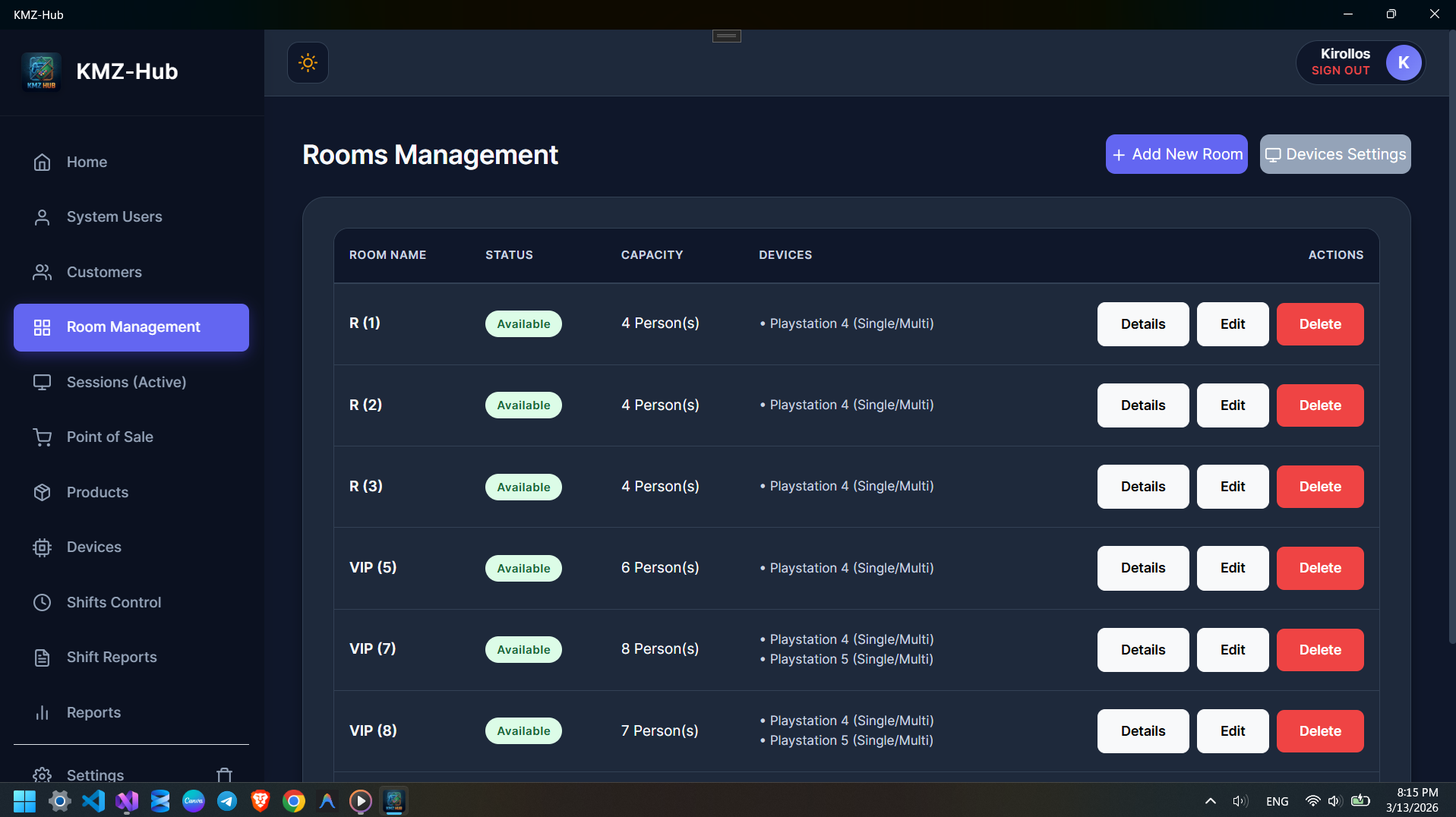Screen dimensions: 1456x817
Task: Click the Point of Sale cart icon
Action: point(42,437)
